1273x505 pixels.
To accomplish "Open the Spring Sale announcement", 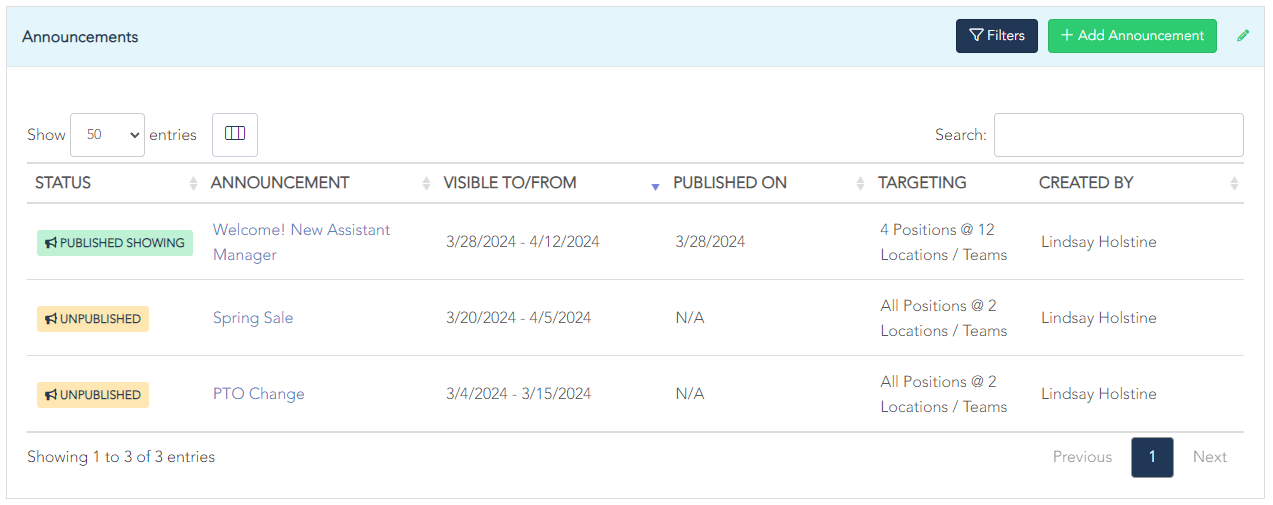I will (253, 318).
